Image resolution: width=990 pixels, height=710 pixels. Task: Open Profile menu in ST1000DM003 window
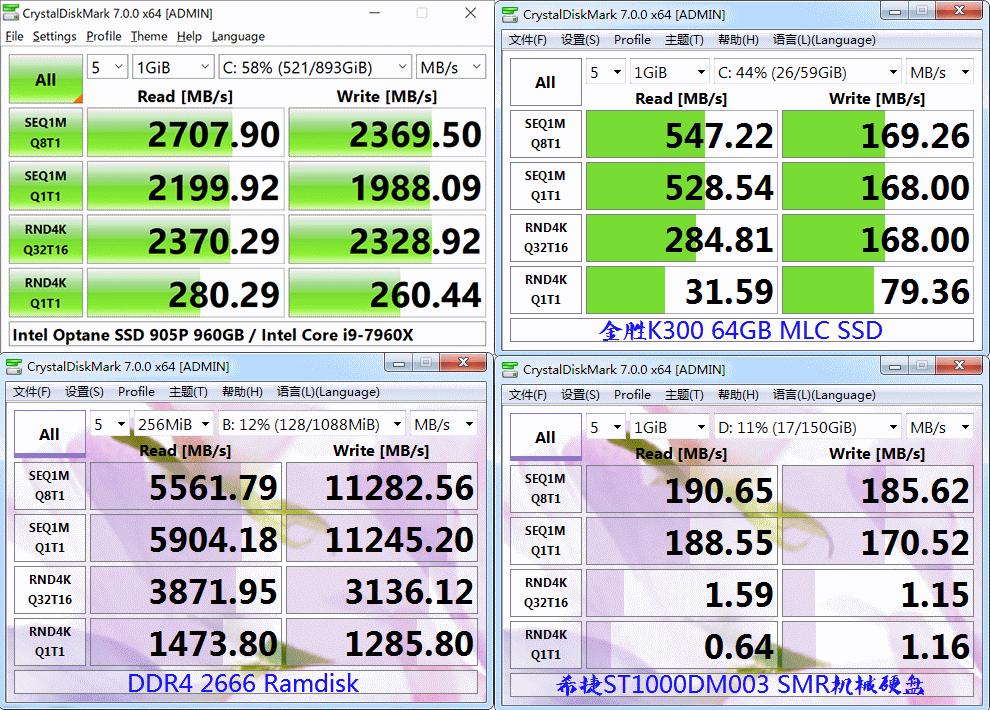tap(632, 394)
